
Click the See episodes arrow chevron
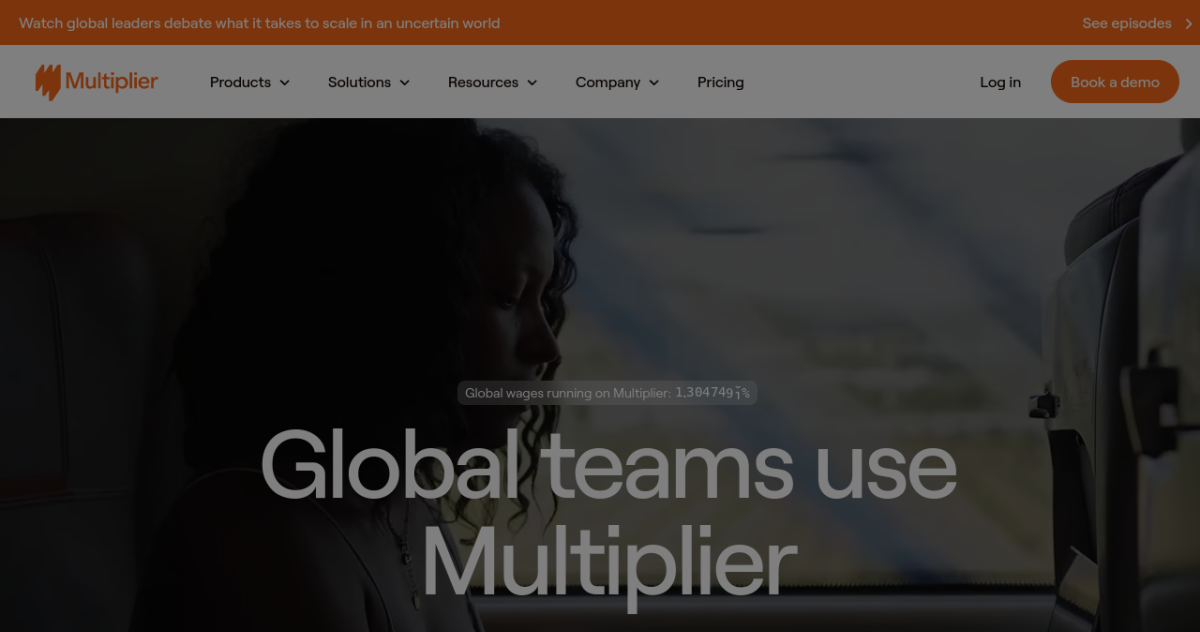pos(1188,23)
